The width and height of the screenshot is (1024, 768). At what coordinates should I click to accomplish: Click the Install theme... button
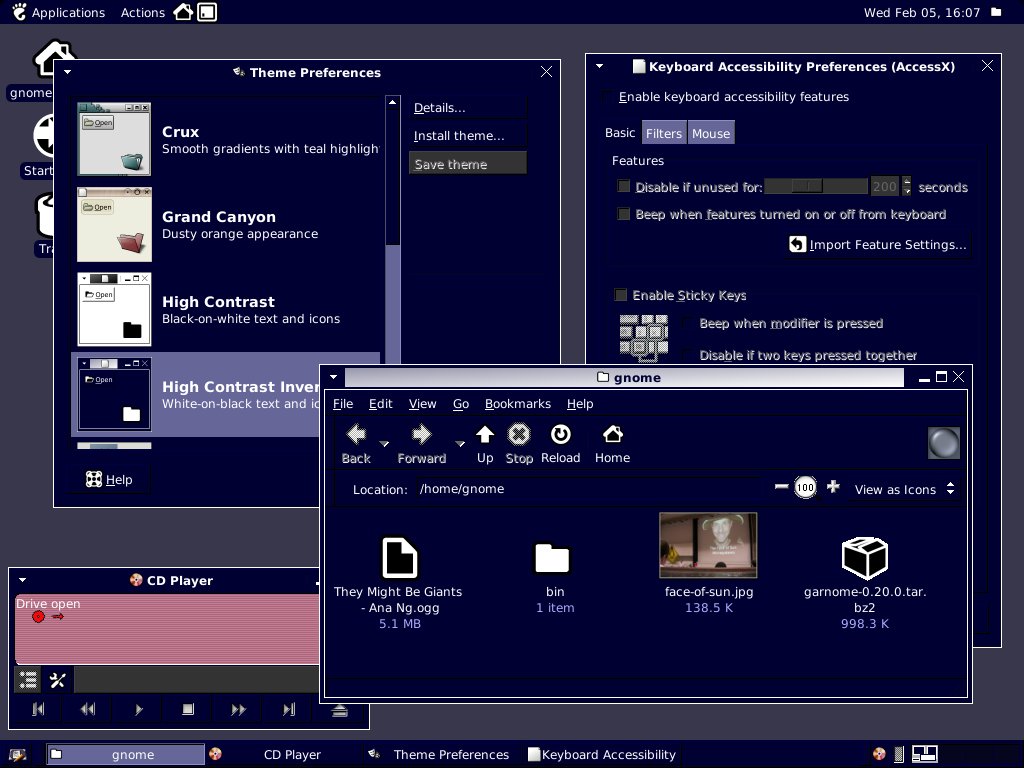467,136
